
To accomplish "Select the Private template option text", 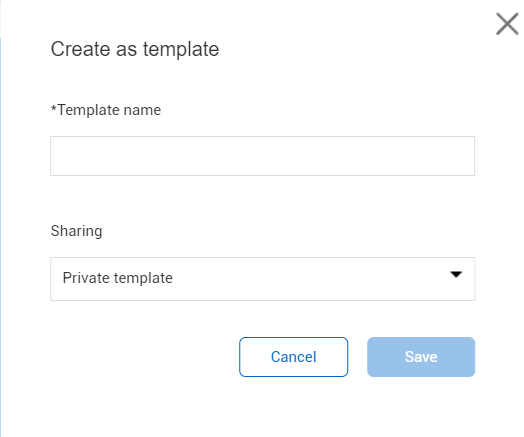I will pos(118,278).
